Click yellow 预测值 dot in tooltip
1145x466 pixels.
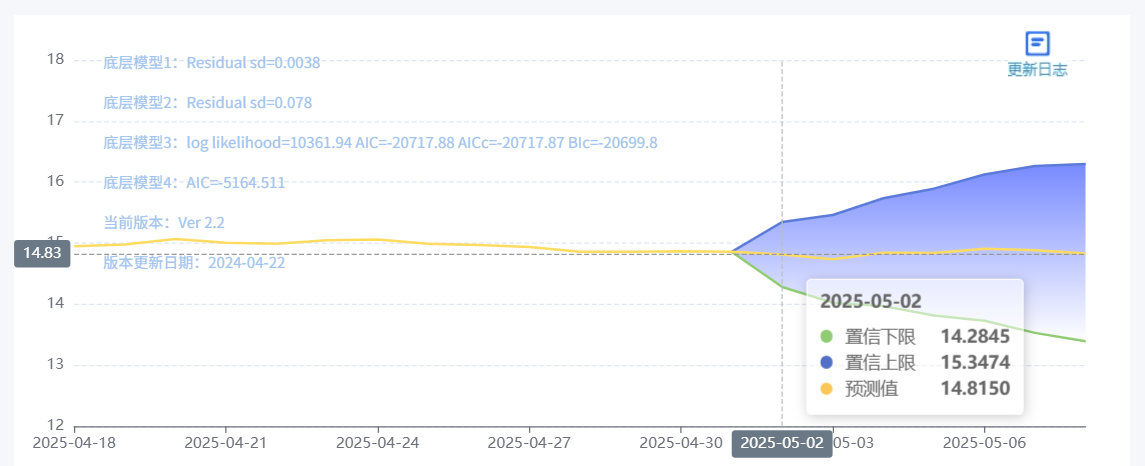click(827, 389)
